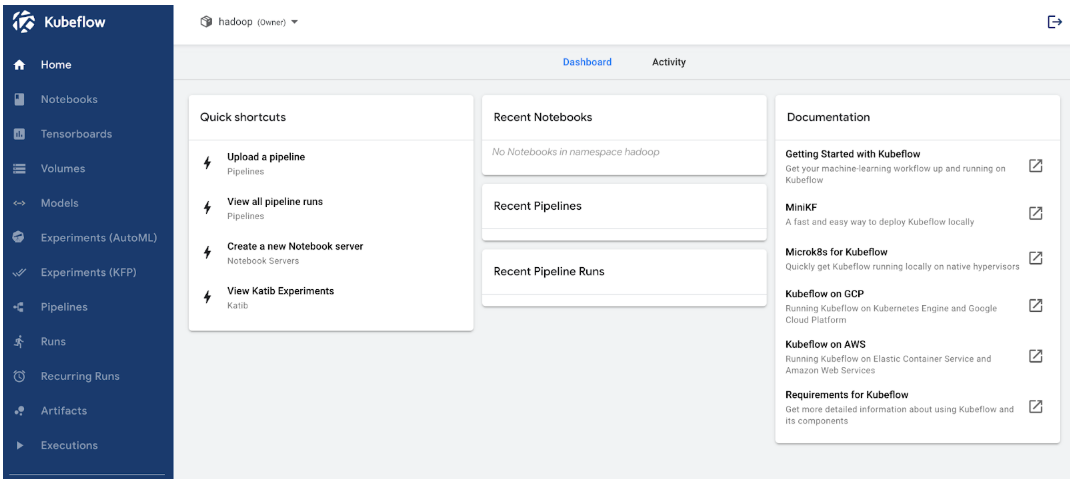Image resolution: width=1076 pixels, height=486 pixels.
Task: Open external link icon for Kubeflow on GCP
Action: pyautogui.click(x=1036, y=305)
